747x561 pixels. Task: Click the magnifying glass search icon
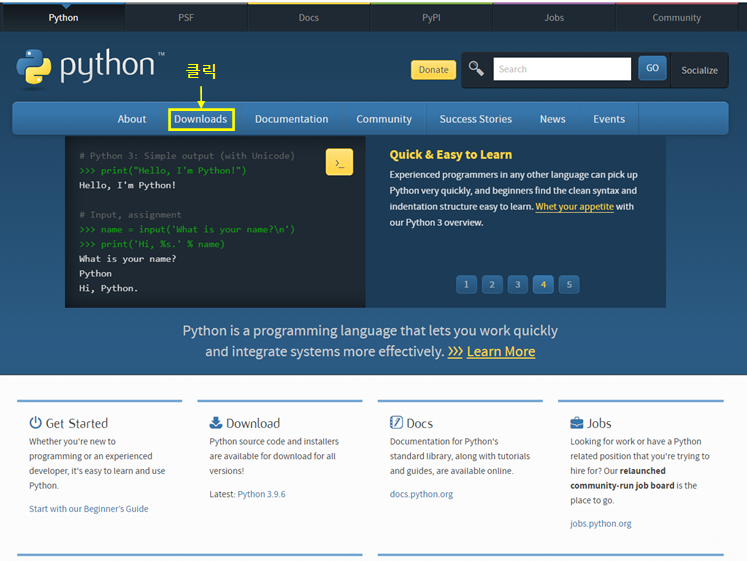pos(476,69)
